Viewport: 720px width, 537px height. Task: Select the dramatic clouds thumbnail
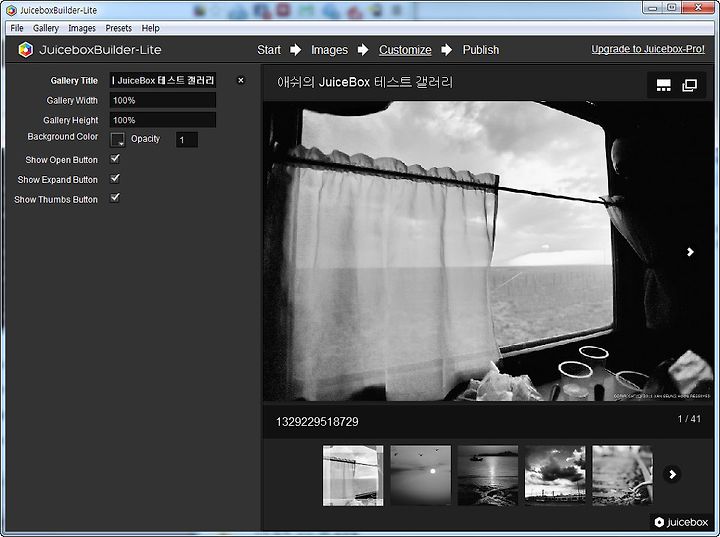pyautogui.click(x=555, y=475)
